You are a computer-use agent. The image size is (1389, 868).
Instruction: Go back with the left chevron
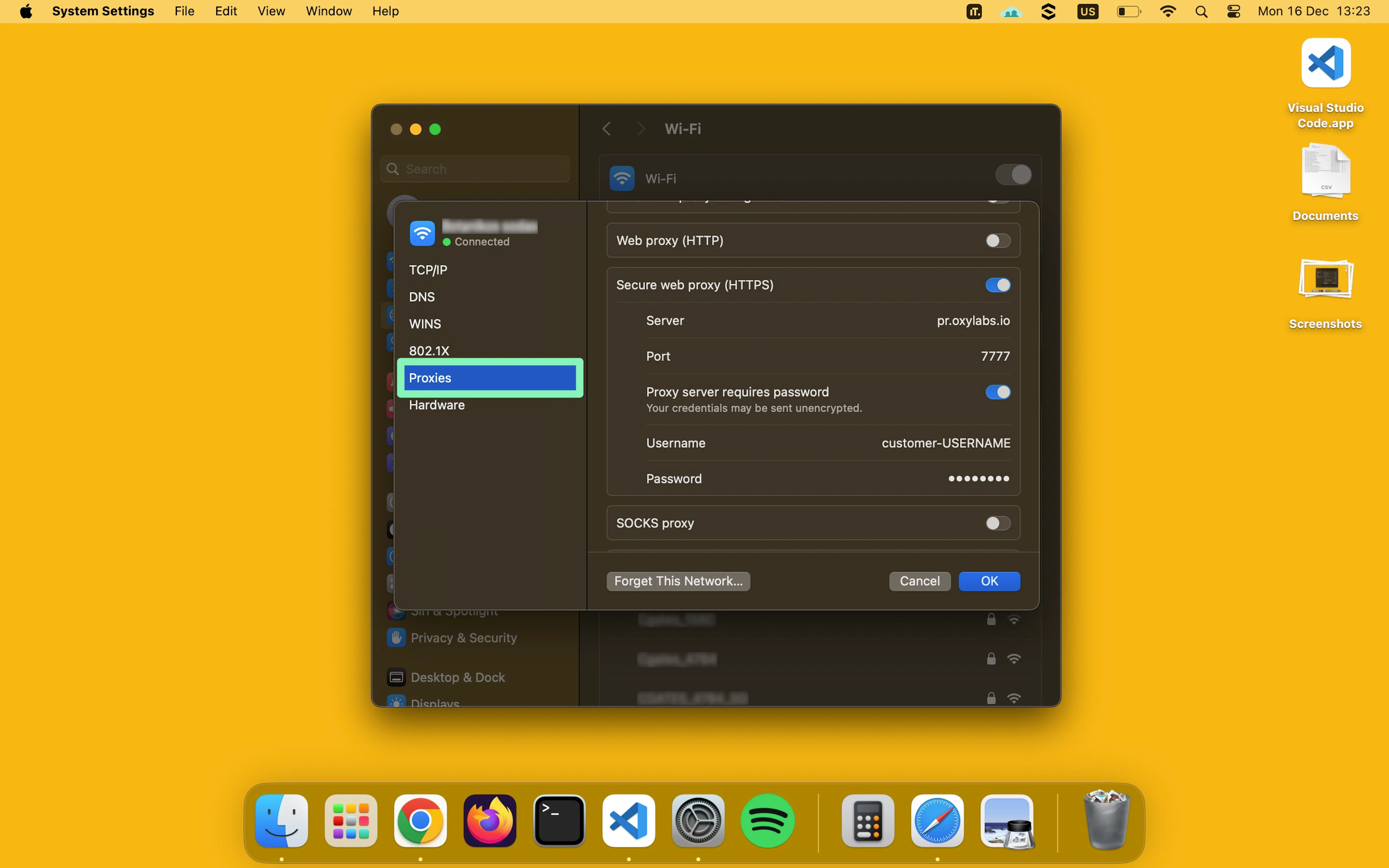pyautogui.click(x=606, y=129)
